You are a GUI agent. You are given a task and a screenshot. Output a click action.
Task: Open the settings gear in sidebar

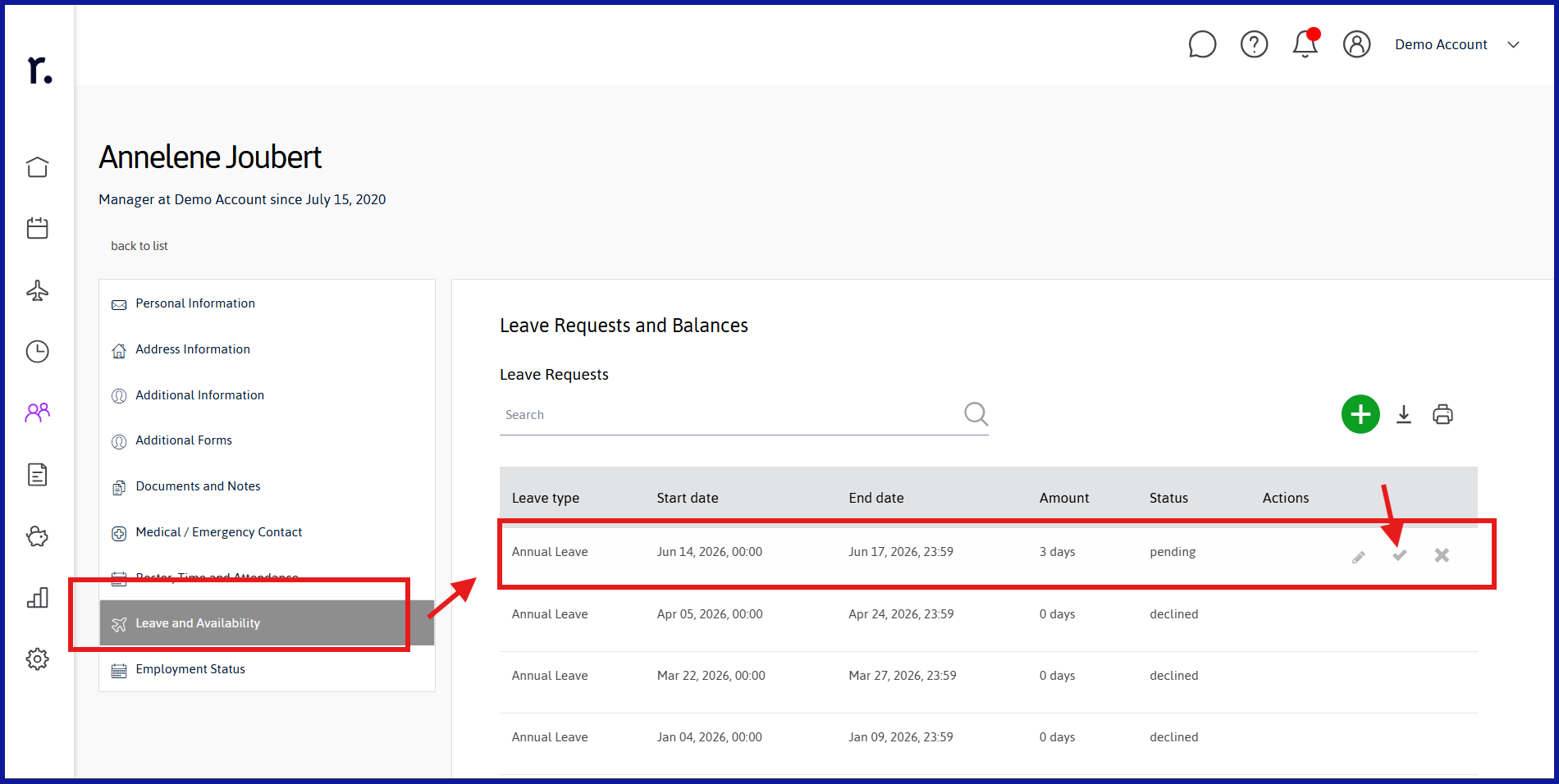coord(38,659)
